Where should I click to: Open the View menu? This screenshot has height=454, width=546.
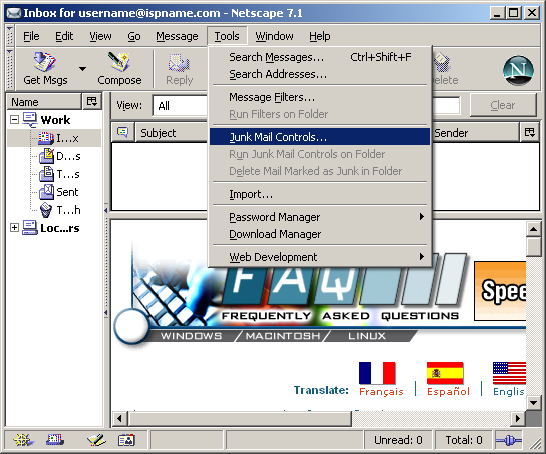(x=100, y=36)
